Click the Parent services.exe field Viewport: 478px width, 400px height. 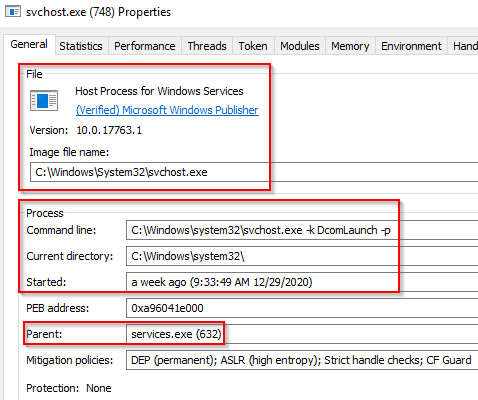[302, 334]
